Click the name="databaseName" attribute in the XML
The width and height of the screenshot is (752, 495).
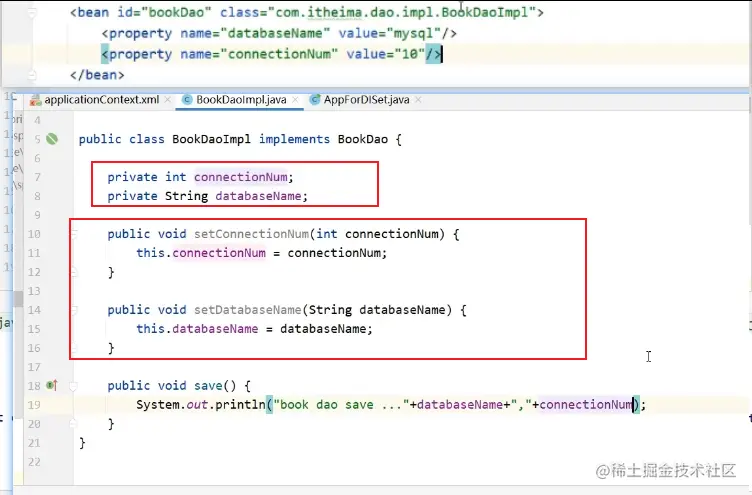coord(255,33)
